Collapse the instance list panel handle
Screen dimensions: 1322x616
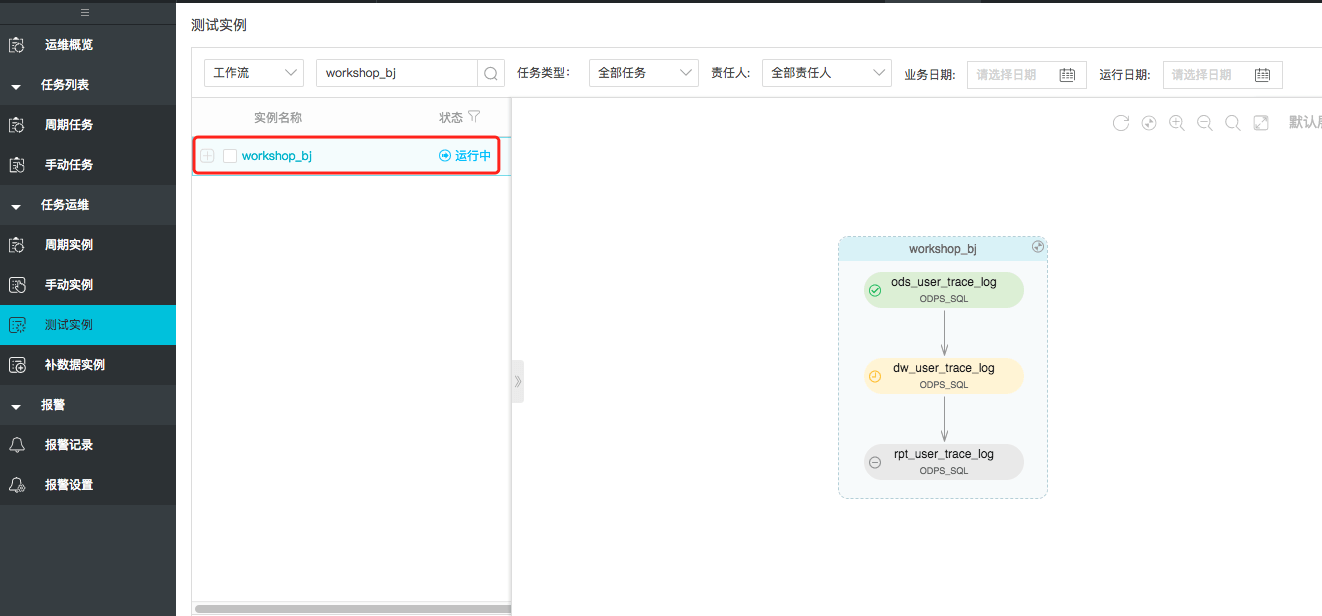pos(517,381)
